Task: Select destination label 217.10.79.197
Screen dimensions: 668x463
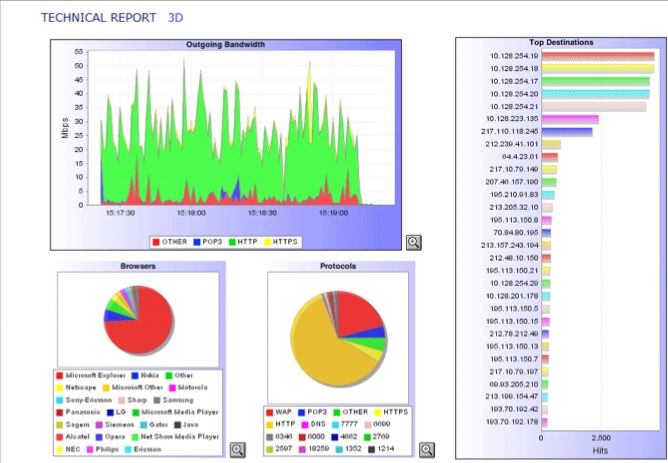Action: tap(514, 372)
